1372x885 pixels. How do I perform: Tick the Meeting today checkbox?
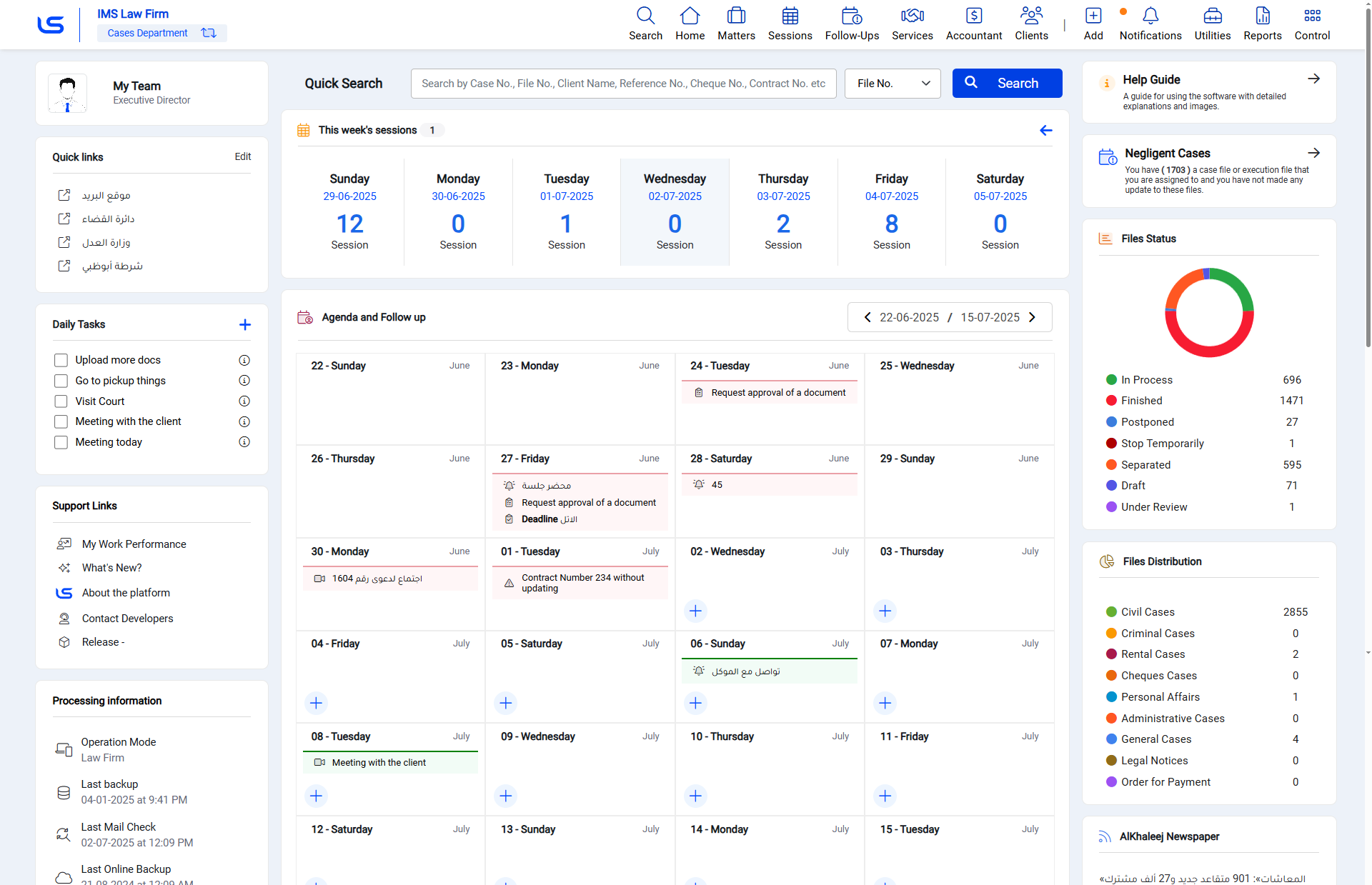click(x=61, y=442)
